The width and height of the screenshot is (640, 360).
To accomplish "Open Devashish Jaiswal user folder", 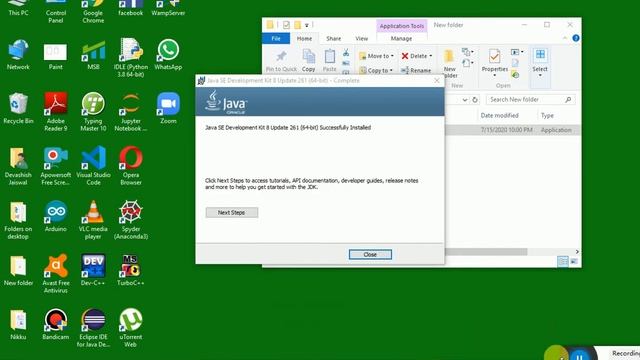I will [x=18, y=166].
